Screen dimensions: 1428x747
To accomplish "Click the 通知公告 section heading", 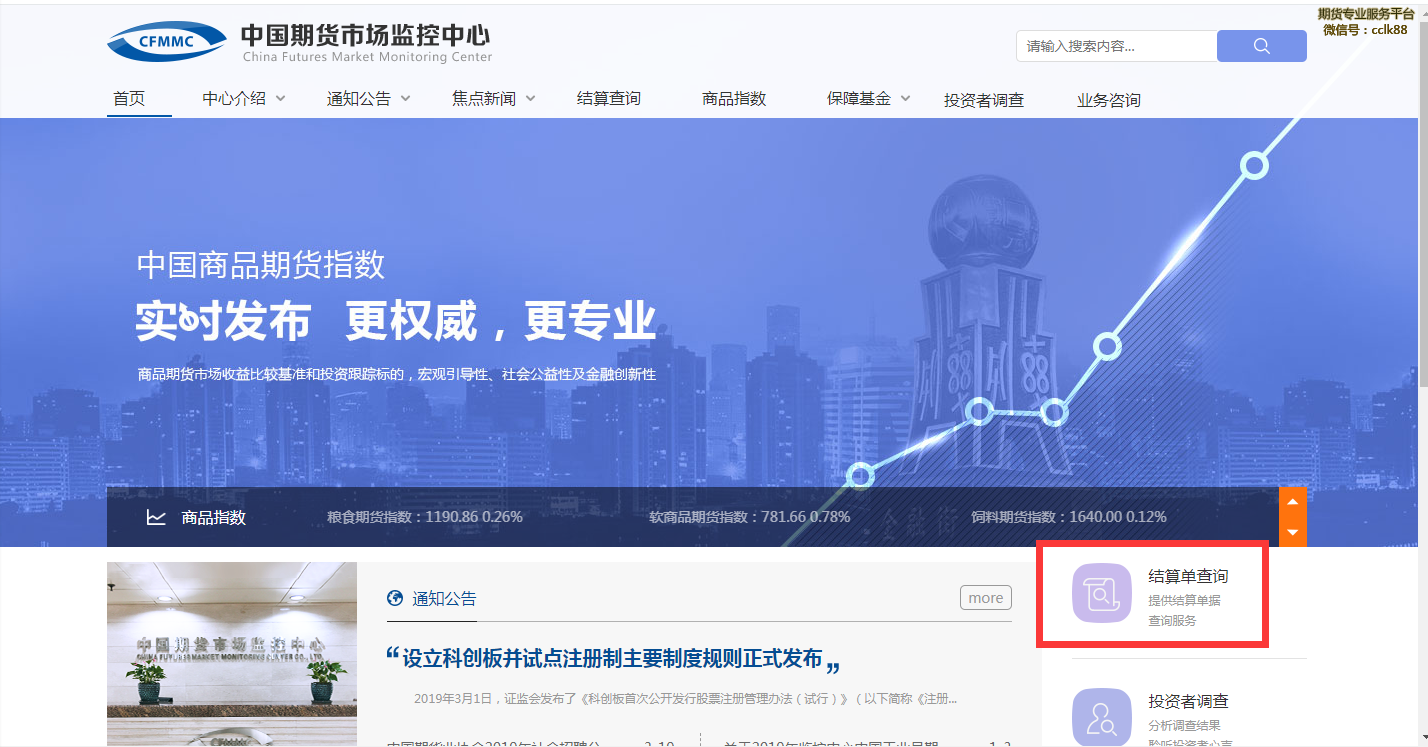I will pos(444,599).
